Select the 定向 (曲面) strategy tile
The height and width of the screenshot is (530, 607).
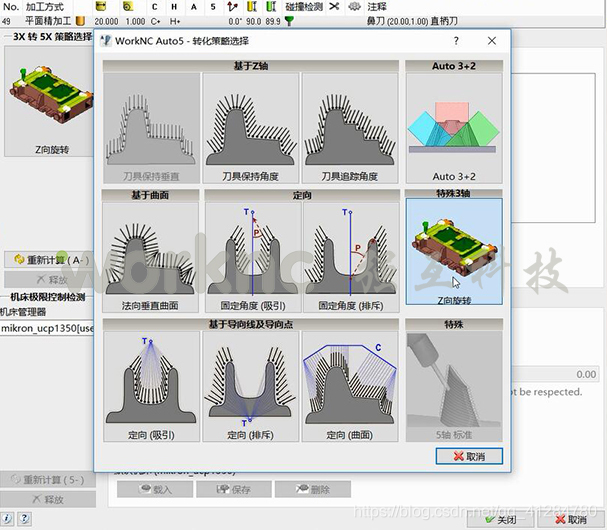[350, 386]
